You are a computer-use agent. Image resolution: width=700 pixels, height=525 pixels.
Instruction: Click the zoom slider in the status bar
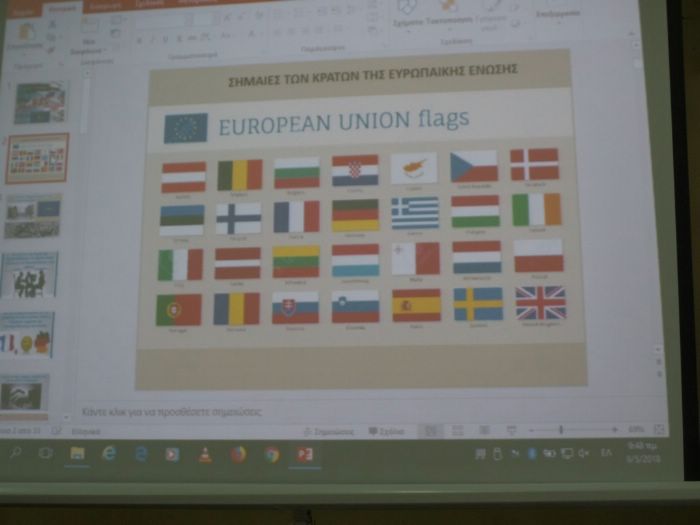click(x=561, y=430)
